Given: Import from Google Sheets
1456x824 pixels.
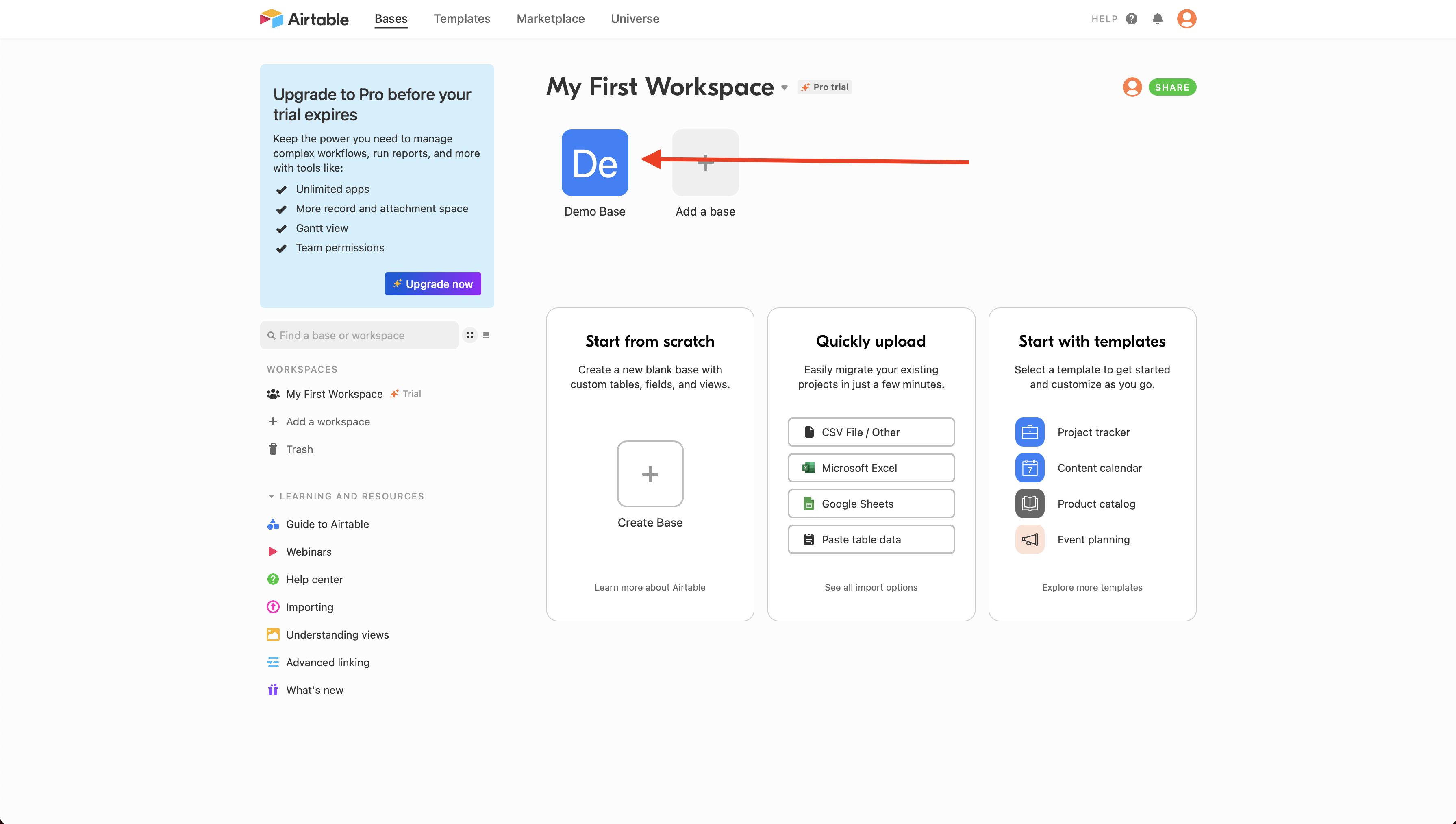Looking at the screenshot, I should click(871, 504).
